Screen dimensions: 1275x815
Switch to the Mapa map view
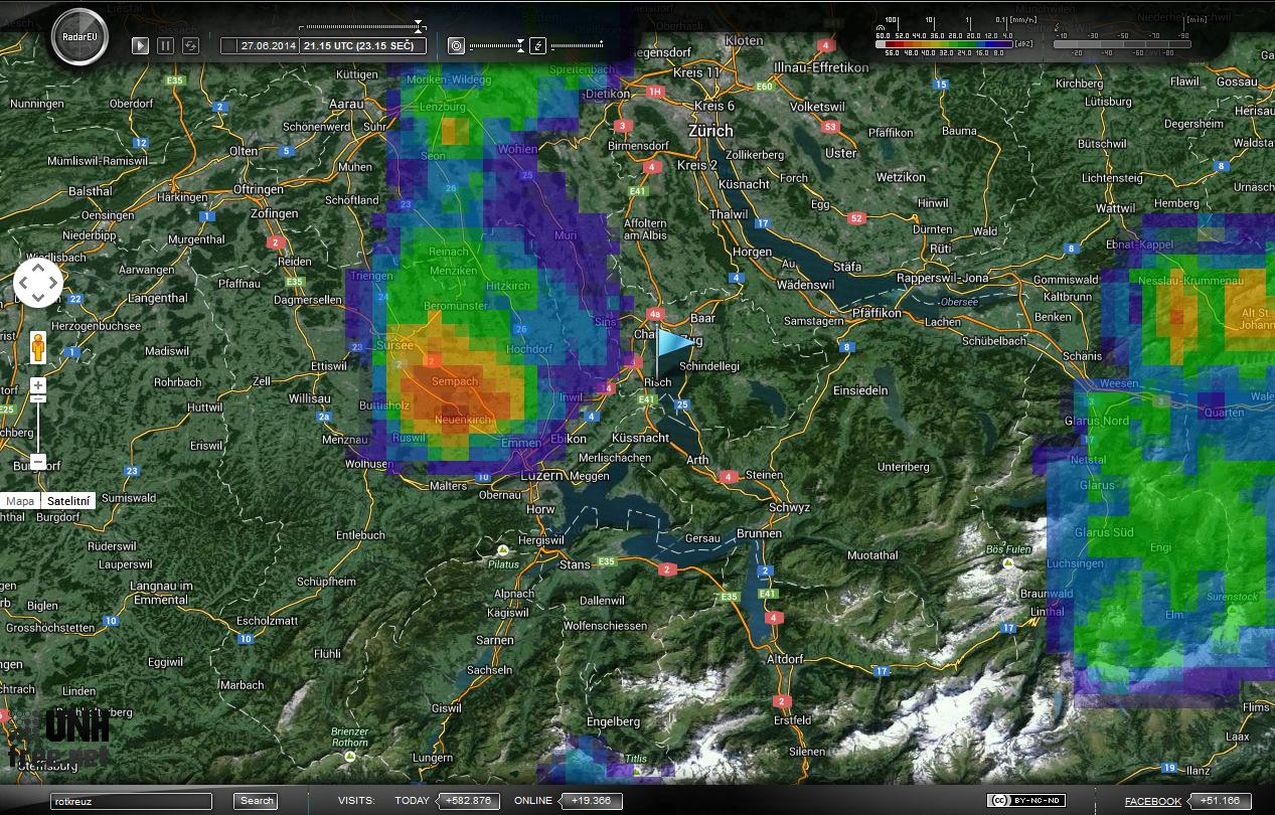point(20,501)
